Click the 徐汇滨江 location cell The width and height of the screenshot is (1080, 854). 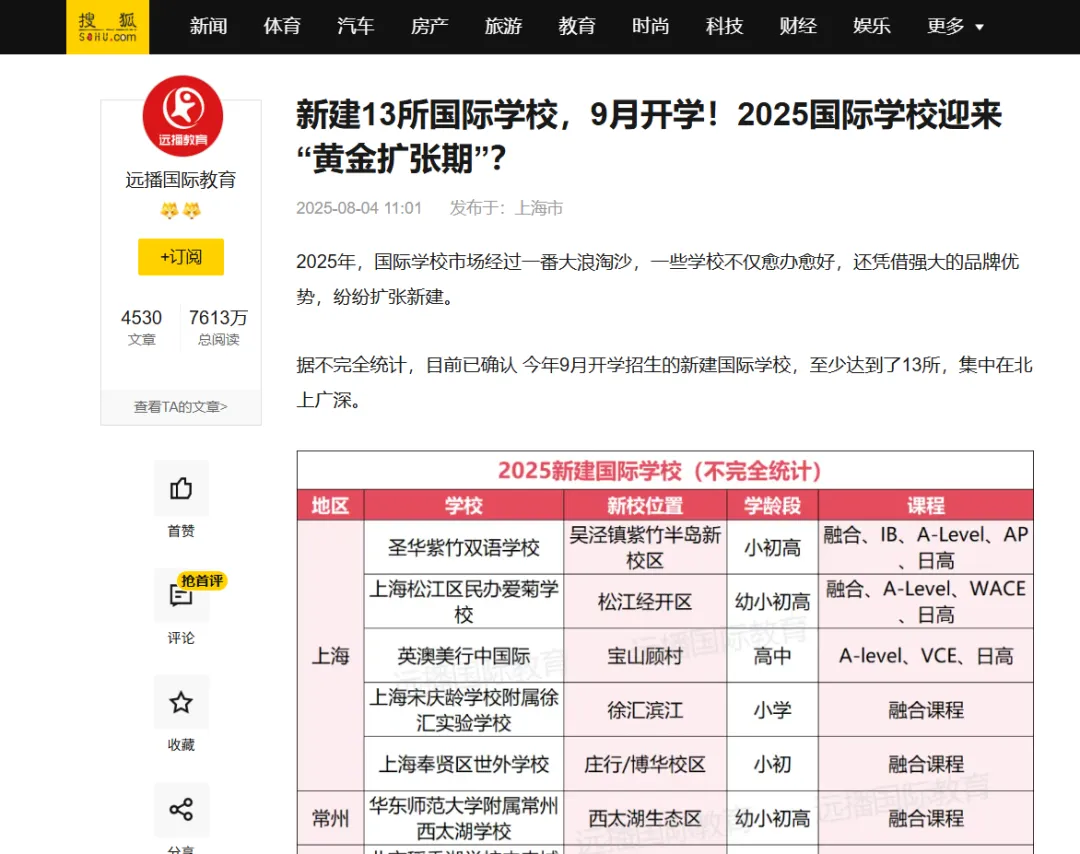coord(645,710)
